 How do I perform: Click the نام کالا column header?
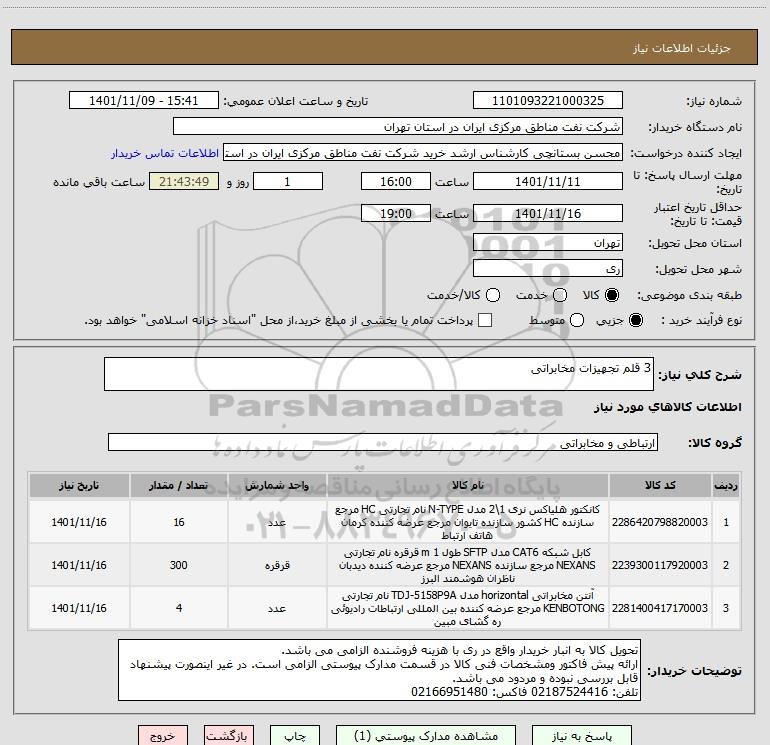coord(468,486)
